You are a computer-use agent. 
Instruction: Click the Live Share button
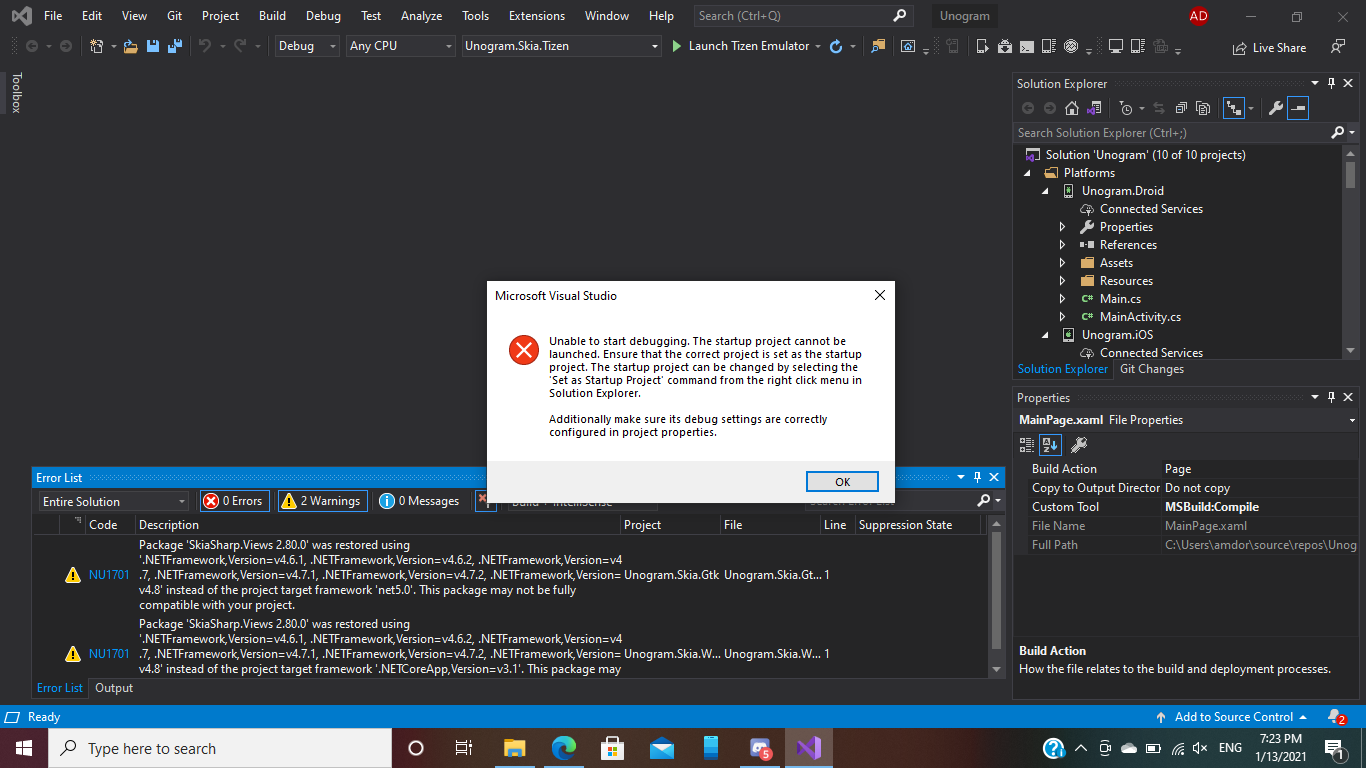1270,47
